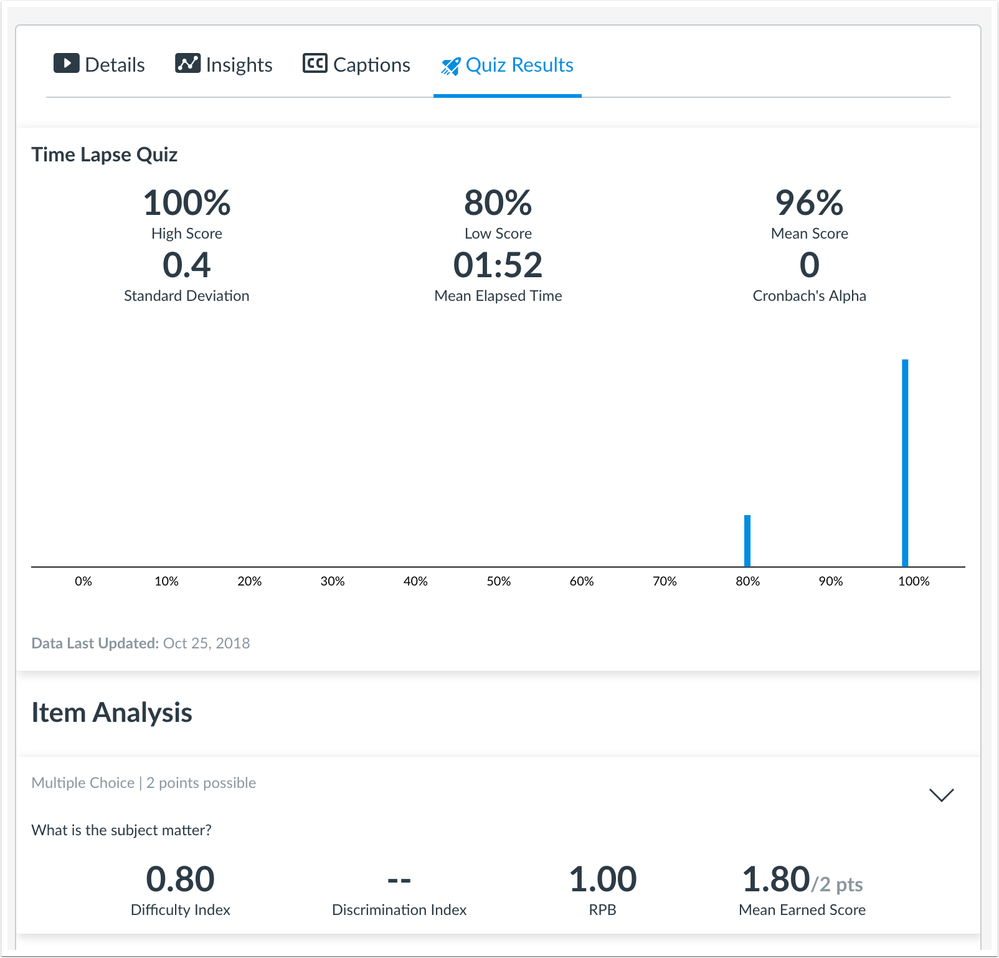Open the Captions tab label
The width and height of the screenshot is (999, 958).
pyautogui.click(x=371, y=65)
